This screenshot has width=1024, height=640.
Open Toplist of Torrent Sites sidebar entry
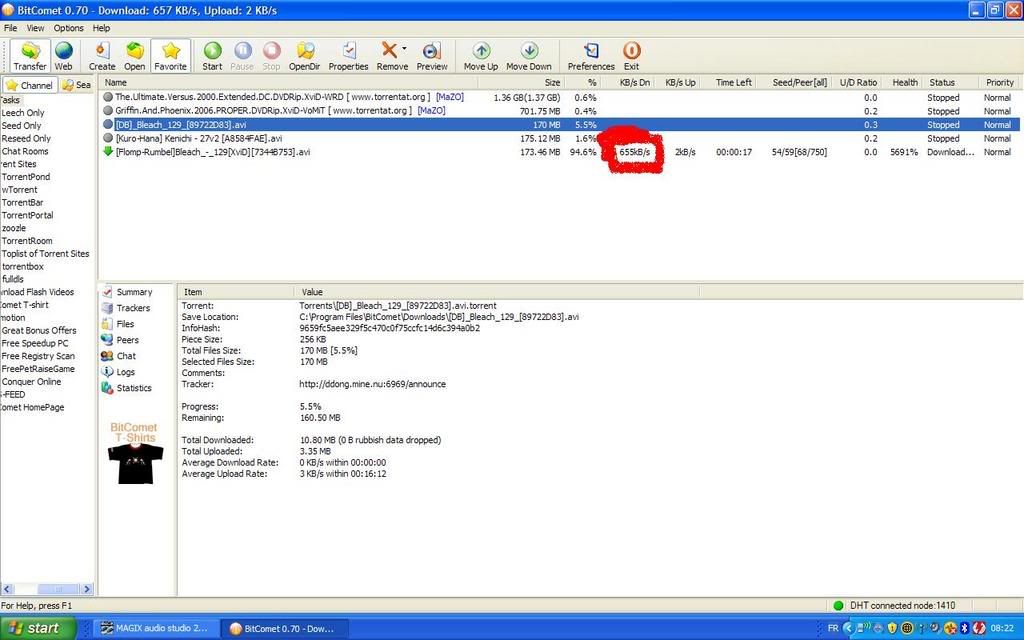click(x=46, y=253)
